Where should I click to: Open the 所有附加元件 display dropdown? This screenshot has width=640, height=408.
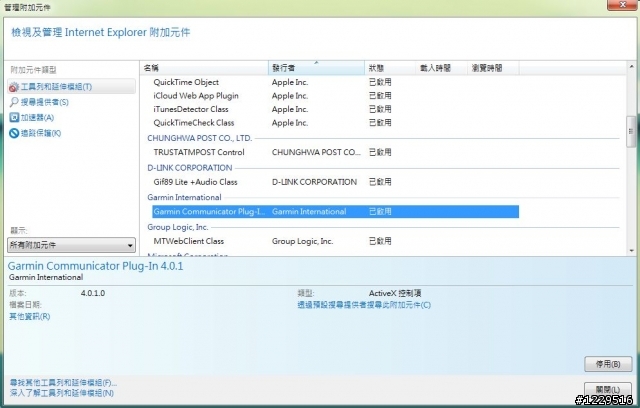coord(71,245)
